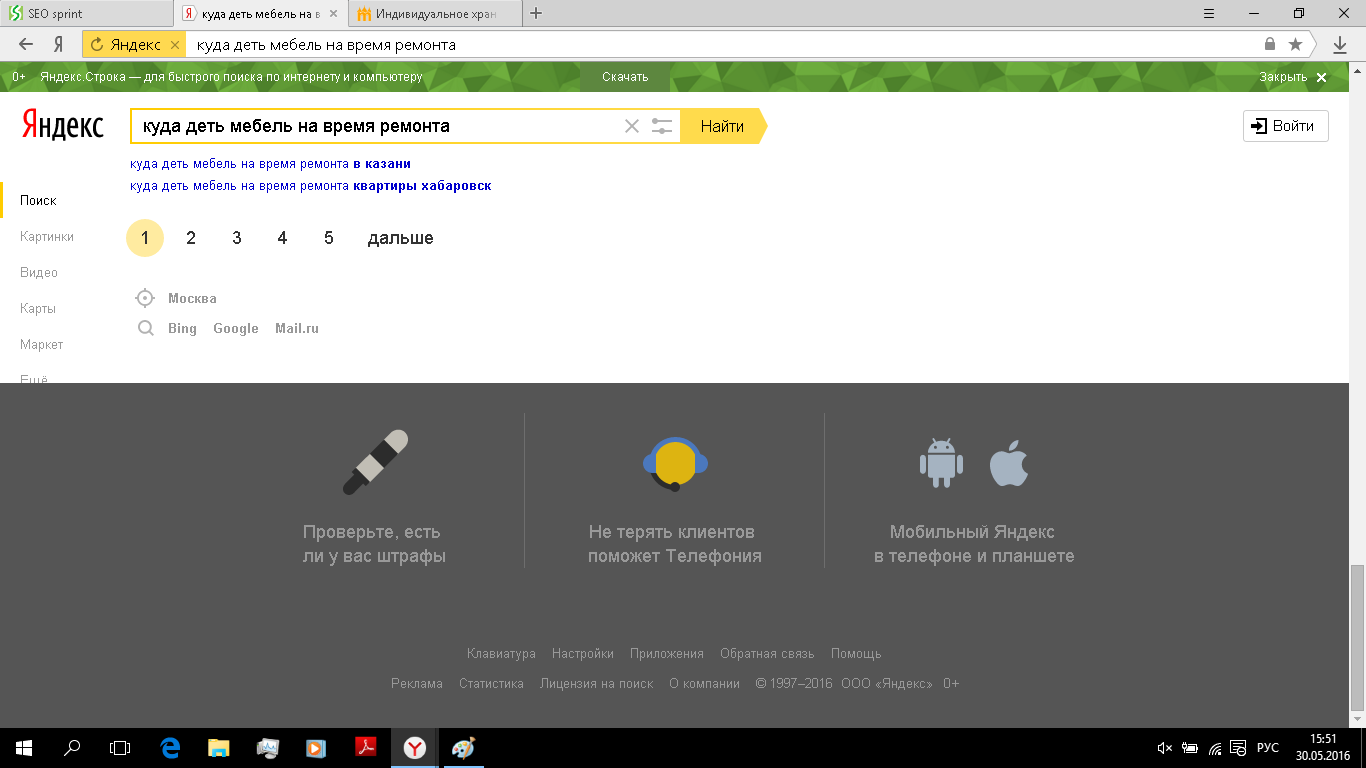Click the magnifier icon beside Bing

[146, 328]
